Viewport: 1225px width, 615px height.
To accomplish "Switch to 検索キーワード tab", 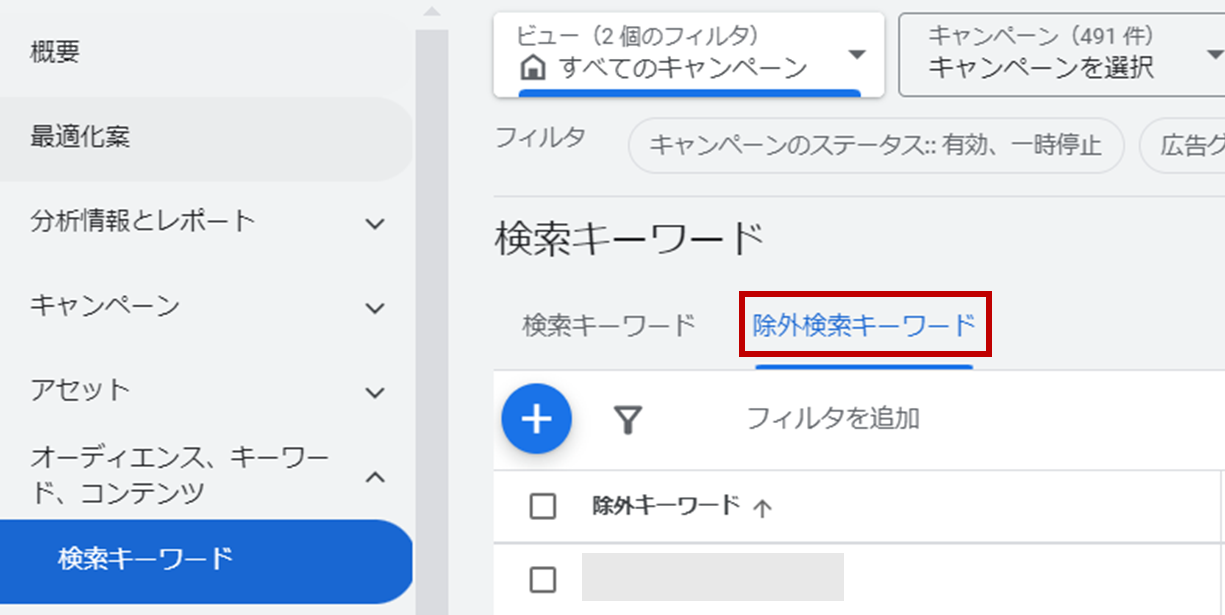I will tap(608, 325).
